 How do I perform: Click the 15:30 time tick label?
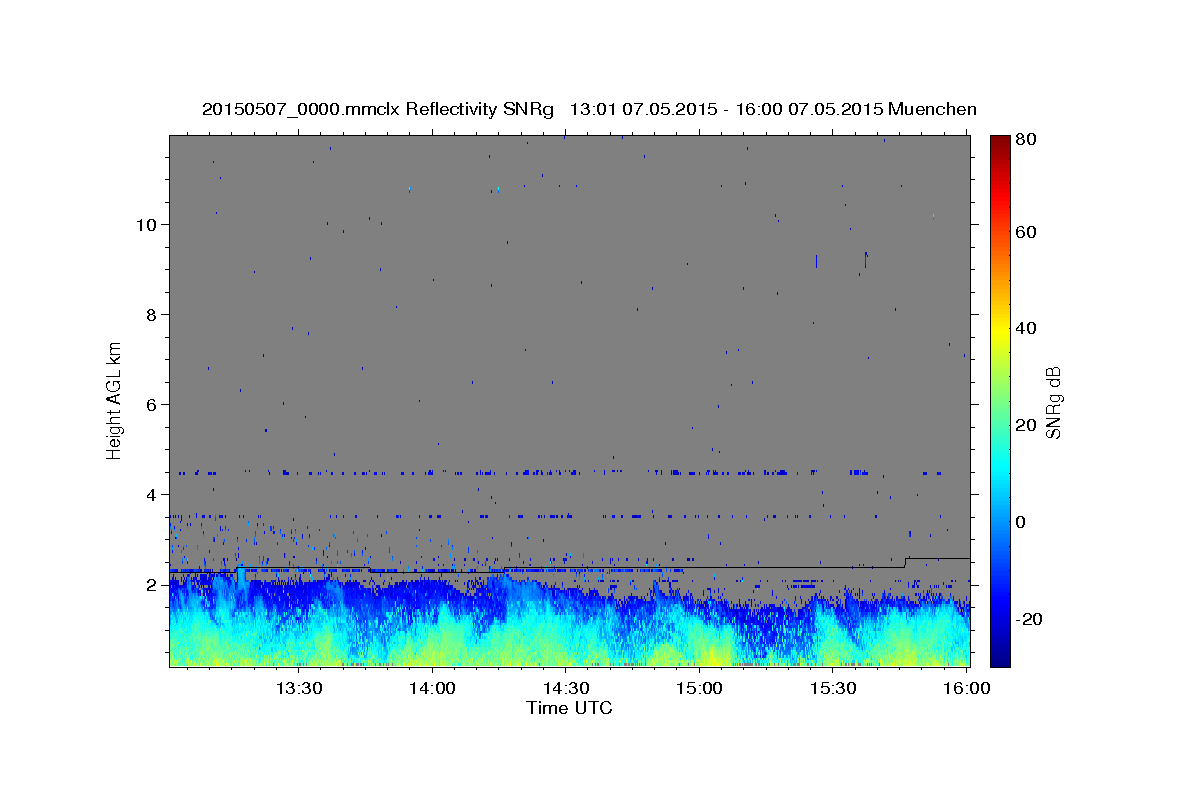click(833, 689)
